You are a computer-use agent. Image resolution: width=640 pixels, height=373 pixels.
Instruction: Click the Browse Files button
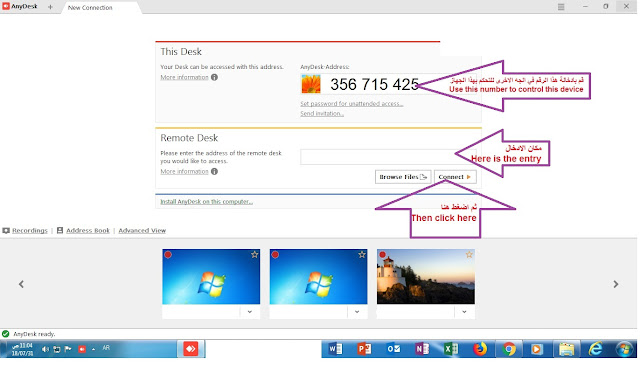pyautogui.click(x=403, y=177)
